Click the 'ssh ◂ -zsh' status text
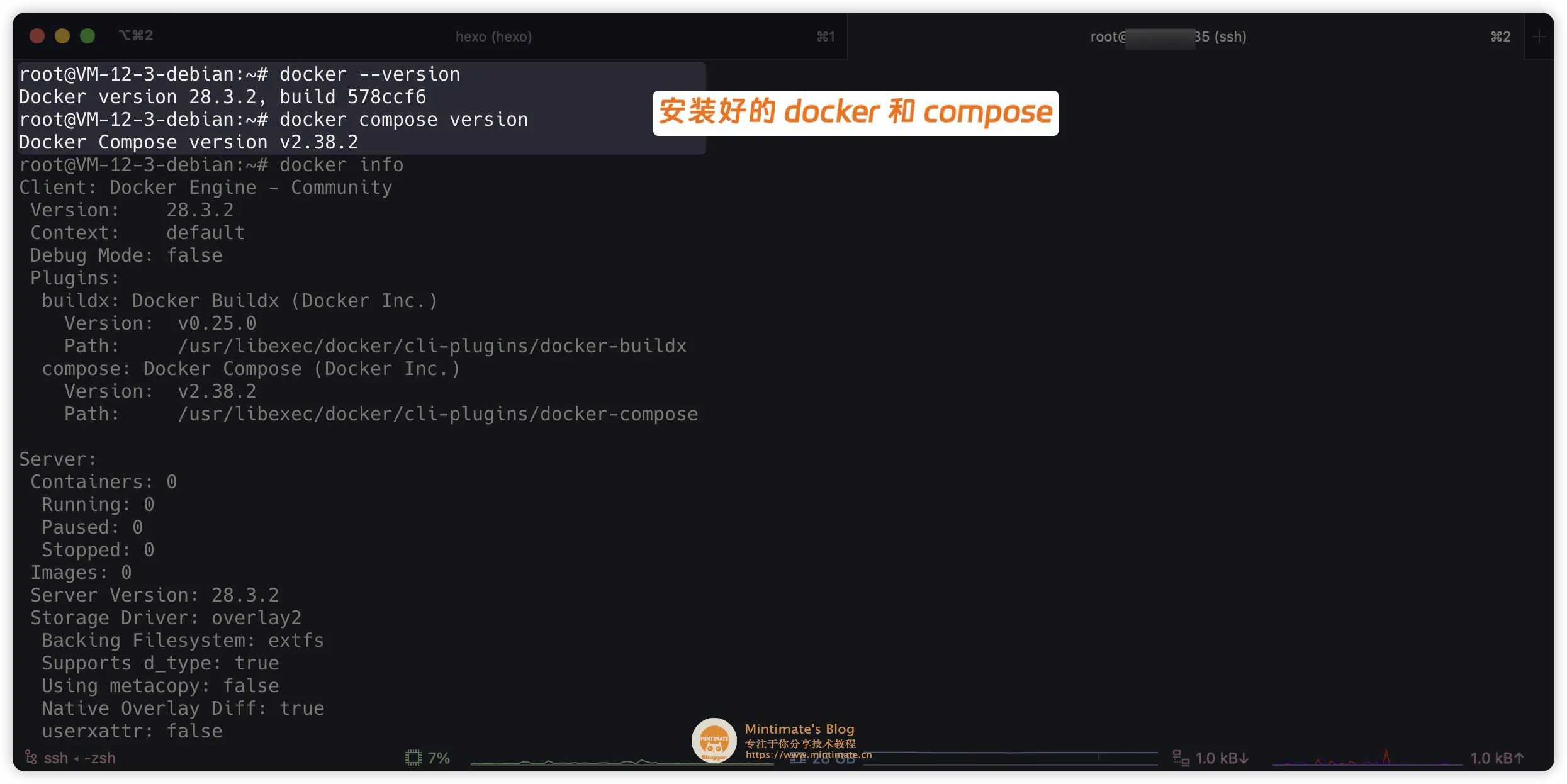 80,758
